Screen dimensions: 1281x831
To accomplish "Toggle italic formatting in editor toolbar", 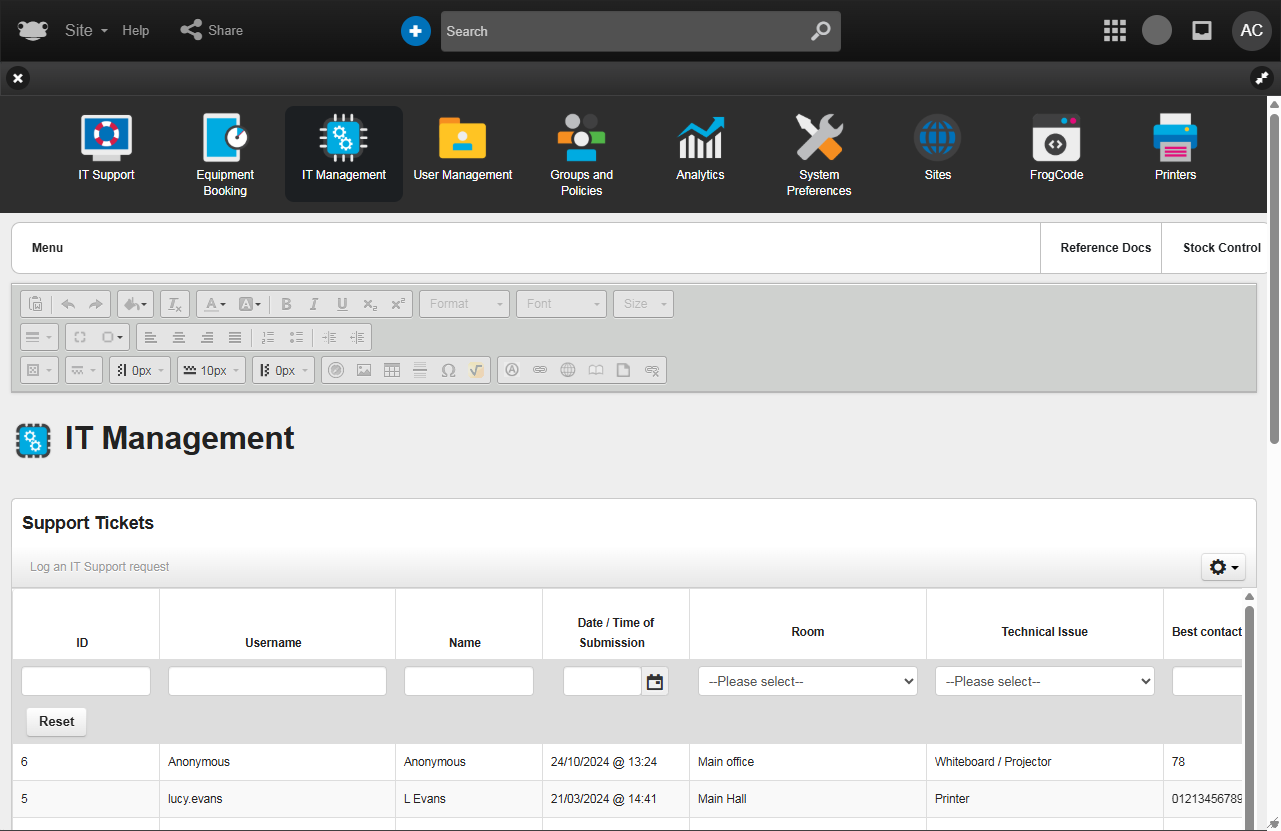I will (x=314, y=304).
